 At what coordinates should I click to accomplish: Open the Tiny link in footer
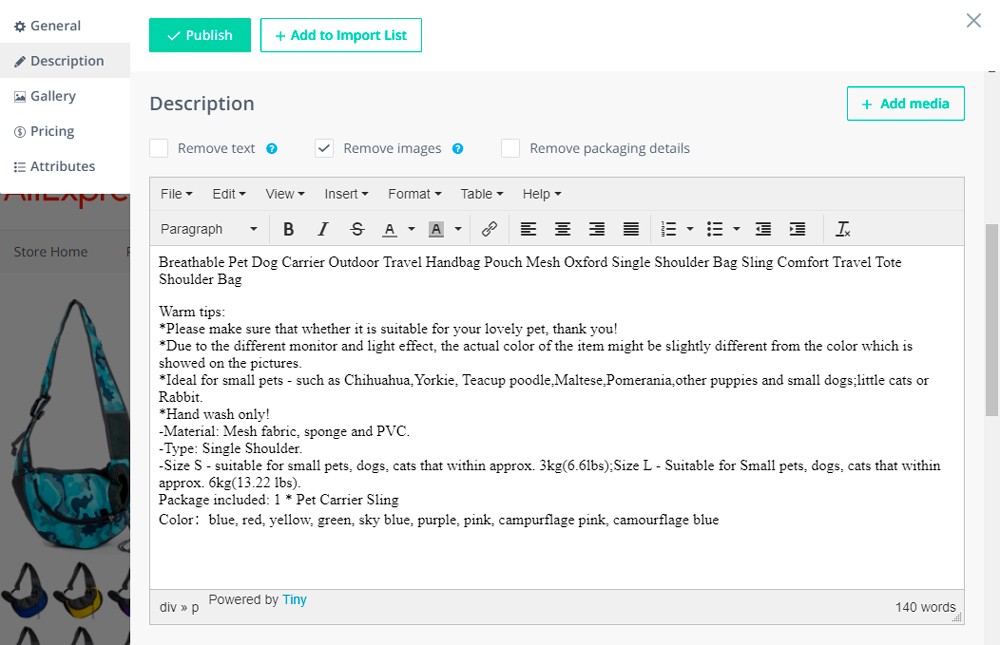click(x=295, y=600)
